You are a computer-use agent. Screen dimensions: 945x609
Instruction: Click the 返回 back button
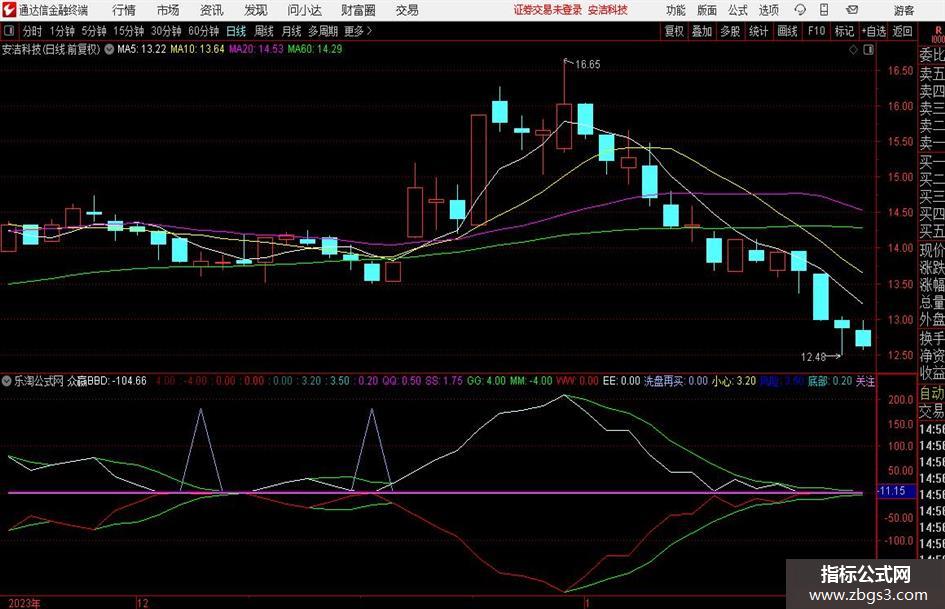902,31
